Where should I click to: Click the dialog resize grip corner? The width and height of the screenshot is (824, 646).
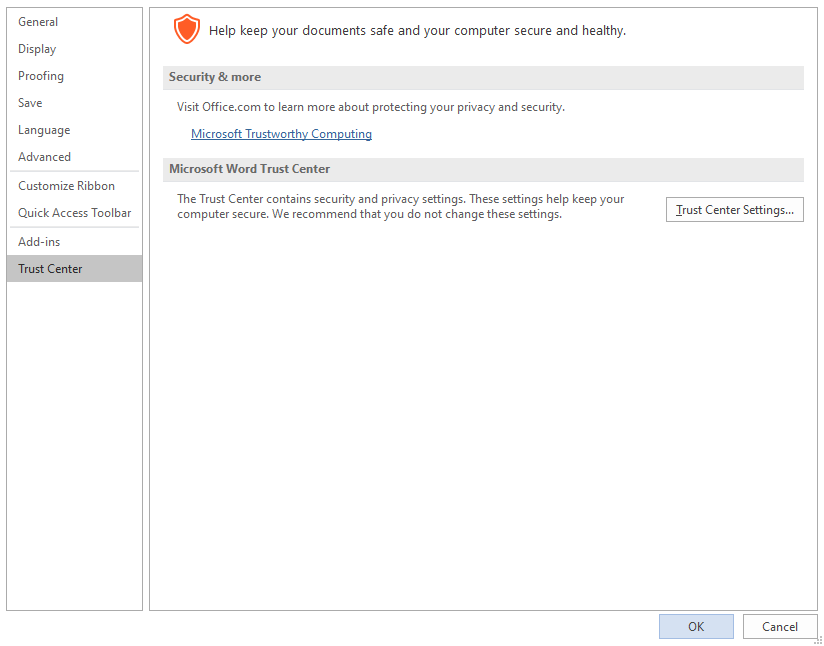tap(818, 640)
